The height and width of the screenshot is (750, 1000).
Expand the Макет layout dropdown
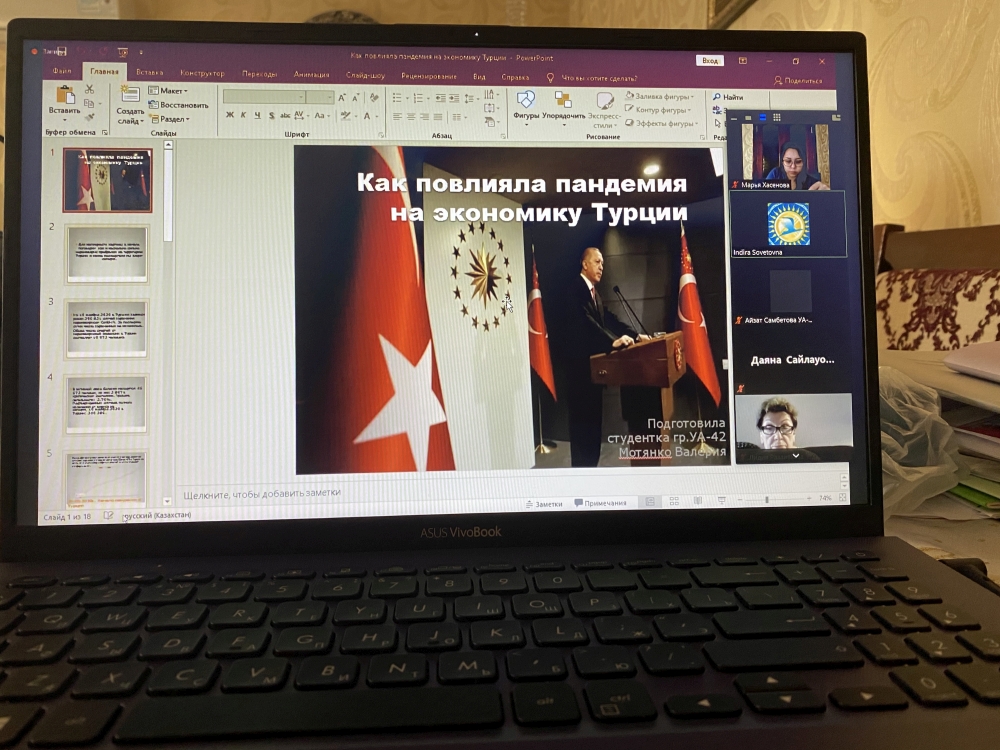(x=168, y=91)
